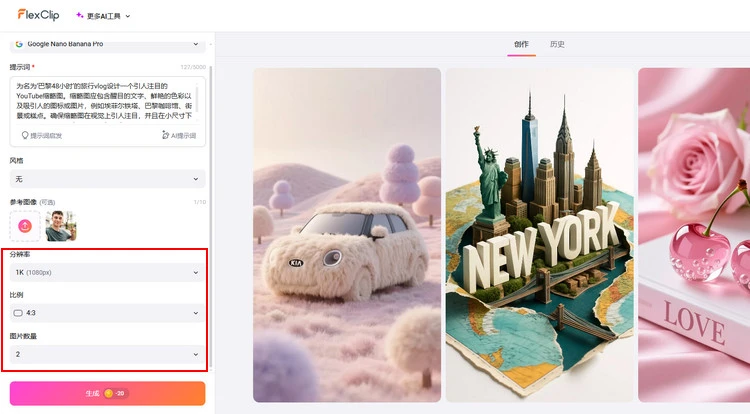Screen dimensions: 750x414
Task: Expand the 分辨率 1K resolution dropdown
Action: (x=107, y=272)
